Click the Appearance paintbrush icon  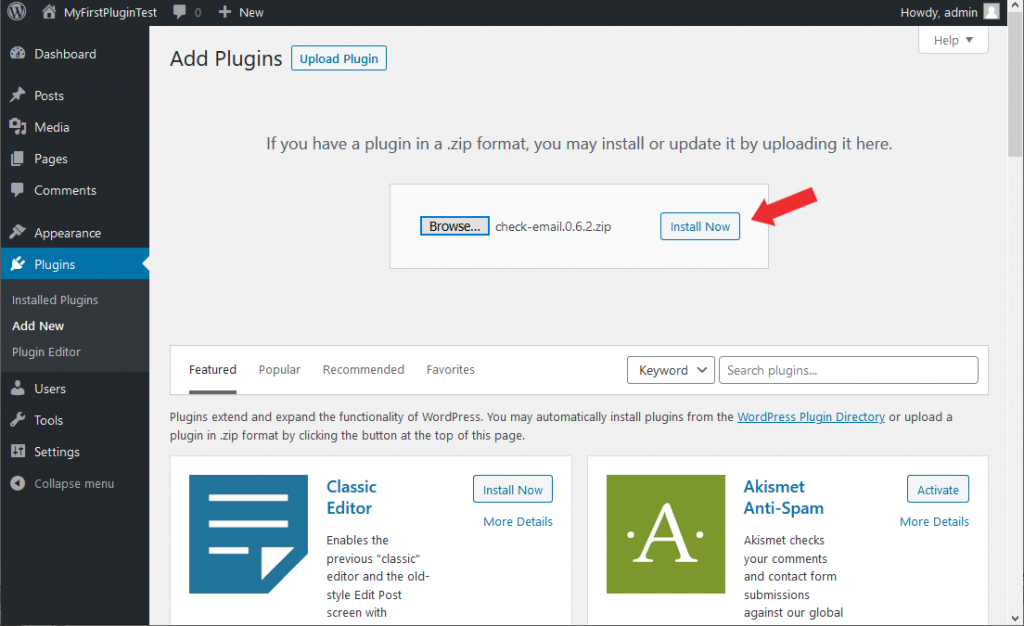coord(17,233)
